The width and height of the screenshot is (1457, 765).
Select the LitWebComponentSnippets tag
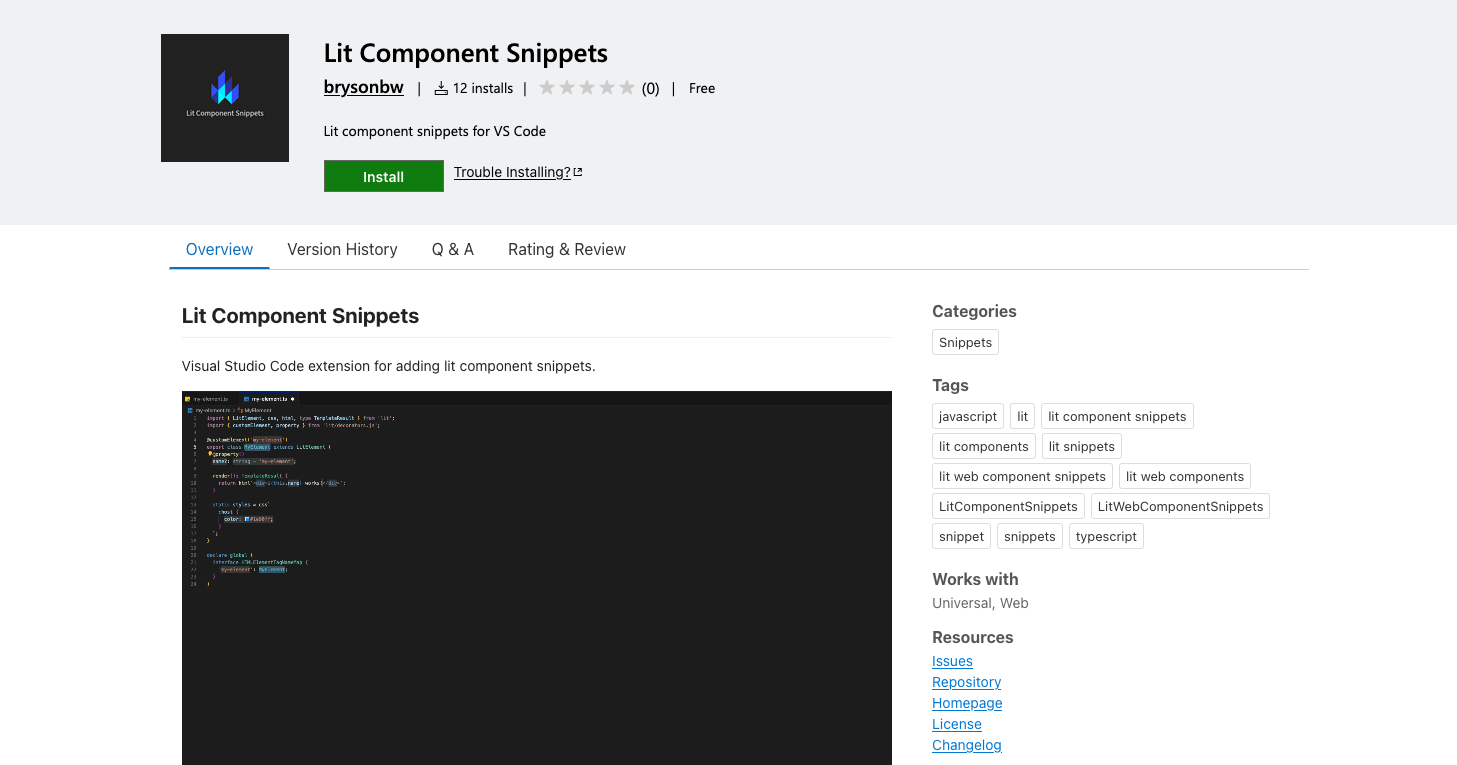coord(1180,506)
